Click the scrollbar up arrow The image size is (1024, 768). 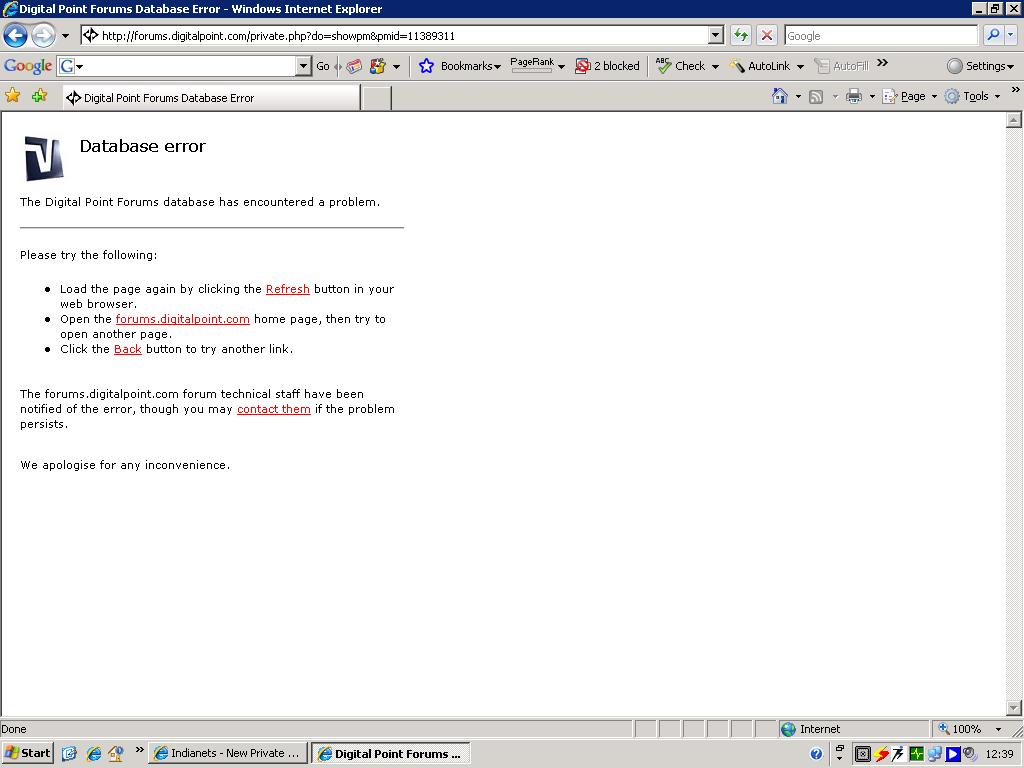[1014, 120]
